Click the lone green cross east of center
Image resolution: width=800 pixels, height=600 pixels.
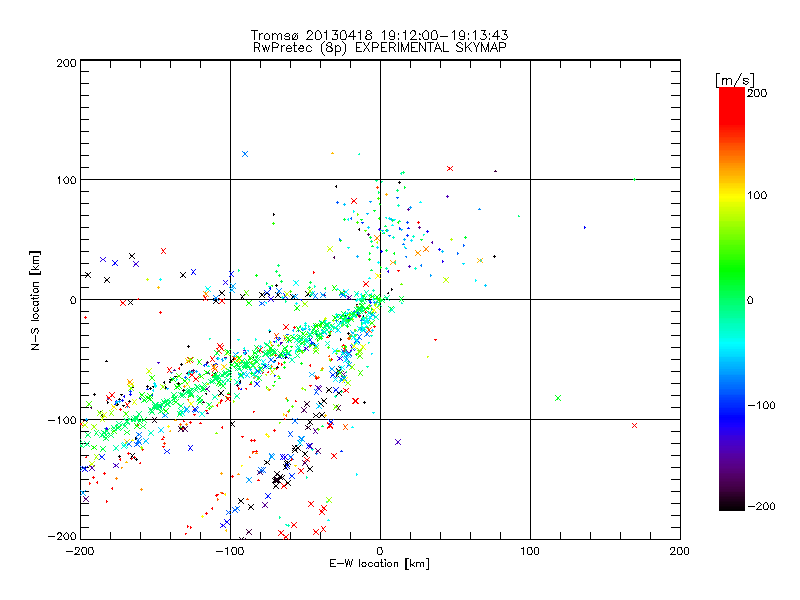coord(558,398)
